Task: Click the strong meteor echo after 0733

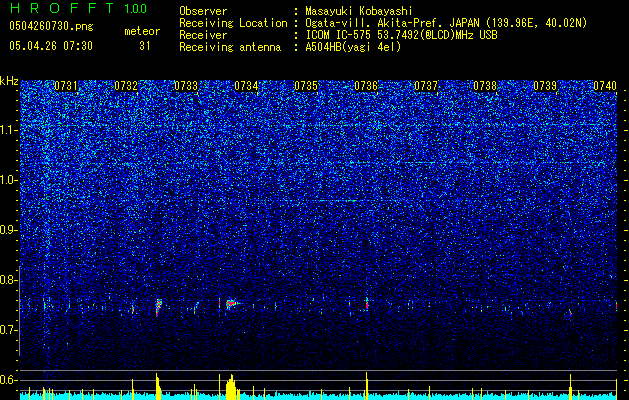Action: tap(231, 304)
